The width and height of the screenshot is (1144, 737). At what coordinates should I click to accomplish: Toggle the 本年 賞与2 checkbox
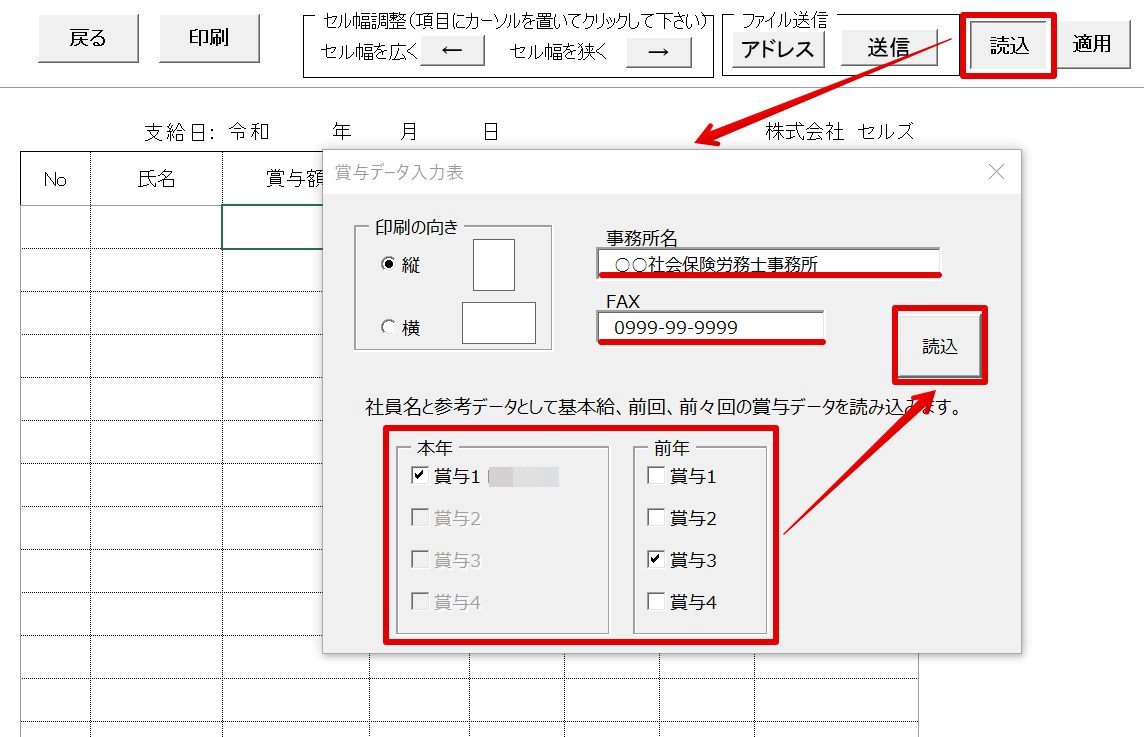[x=420, y=517]
